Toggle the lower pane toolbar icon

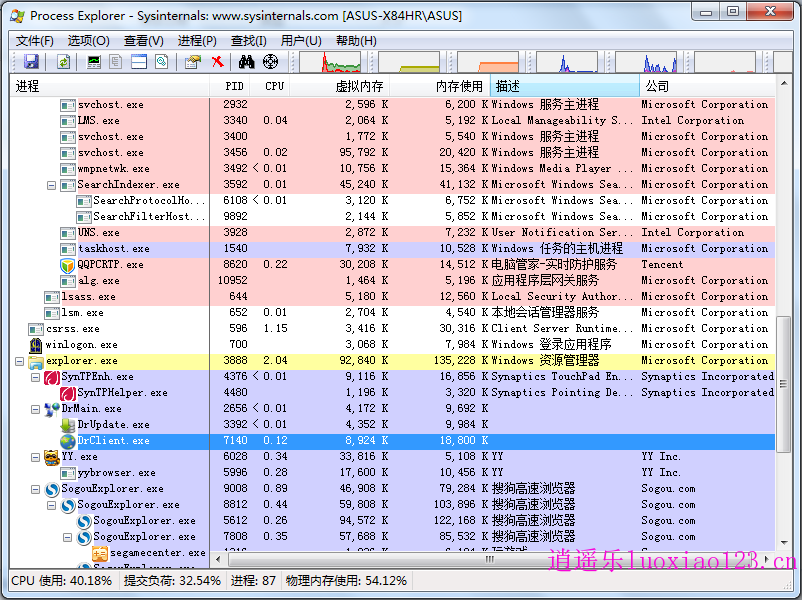(139, 62)
